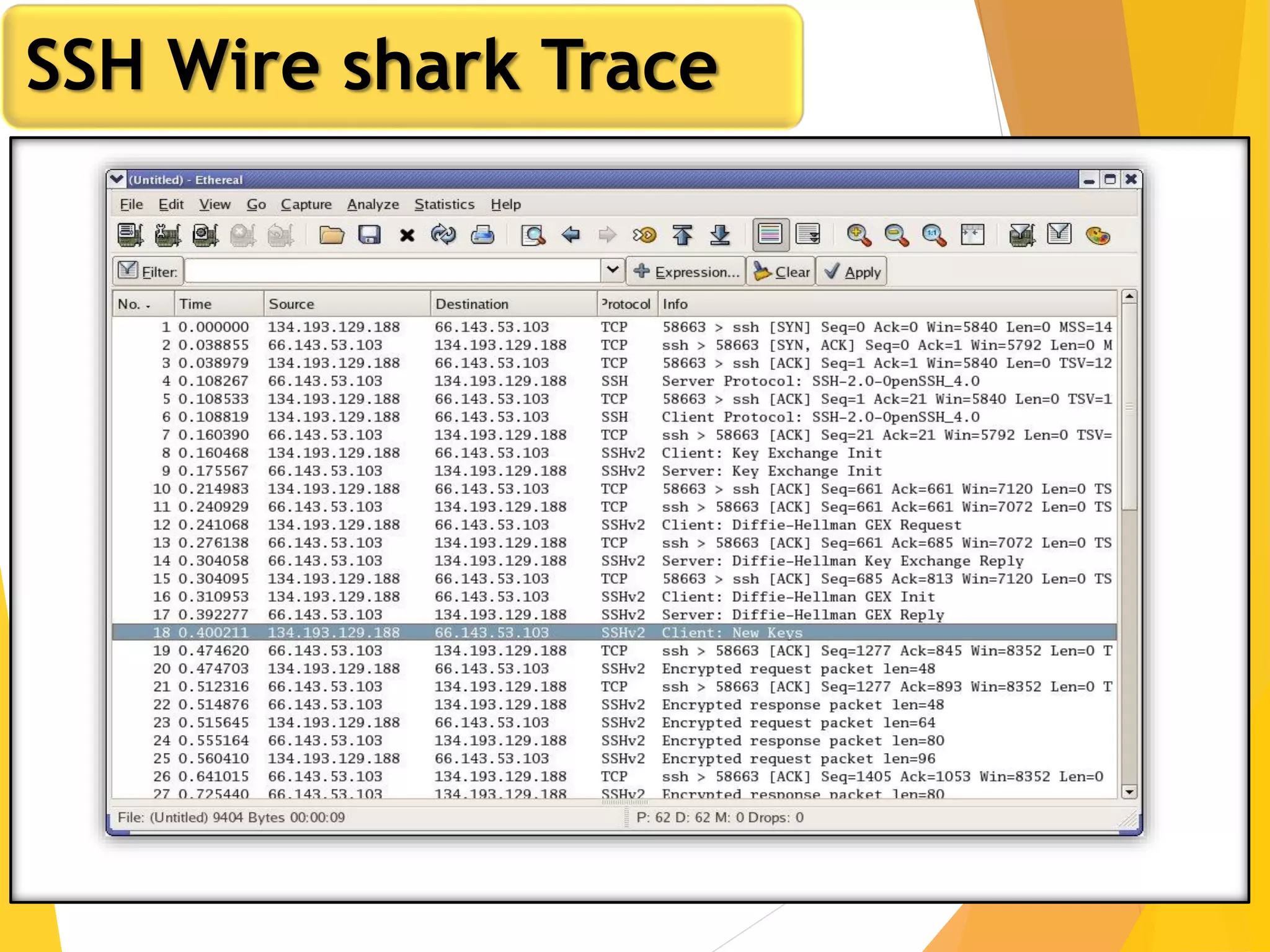The width and height of the screenshot is (1270, 952).
Task: Click the greyed-out stop capture icon
Action: 243,235
